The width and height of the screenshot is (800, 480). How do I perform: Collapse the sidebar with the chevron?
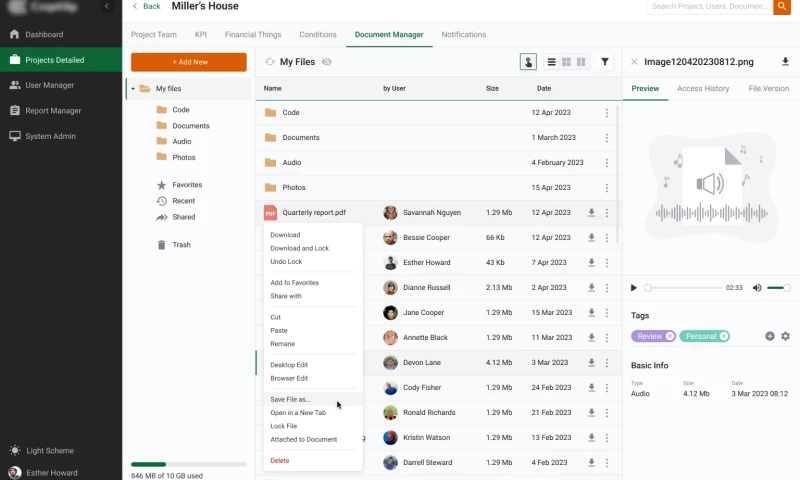[107, 6]
